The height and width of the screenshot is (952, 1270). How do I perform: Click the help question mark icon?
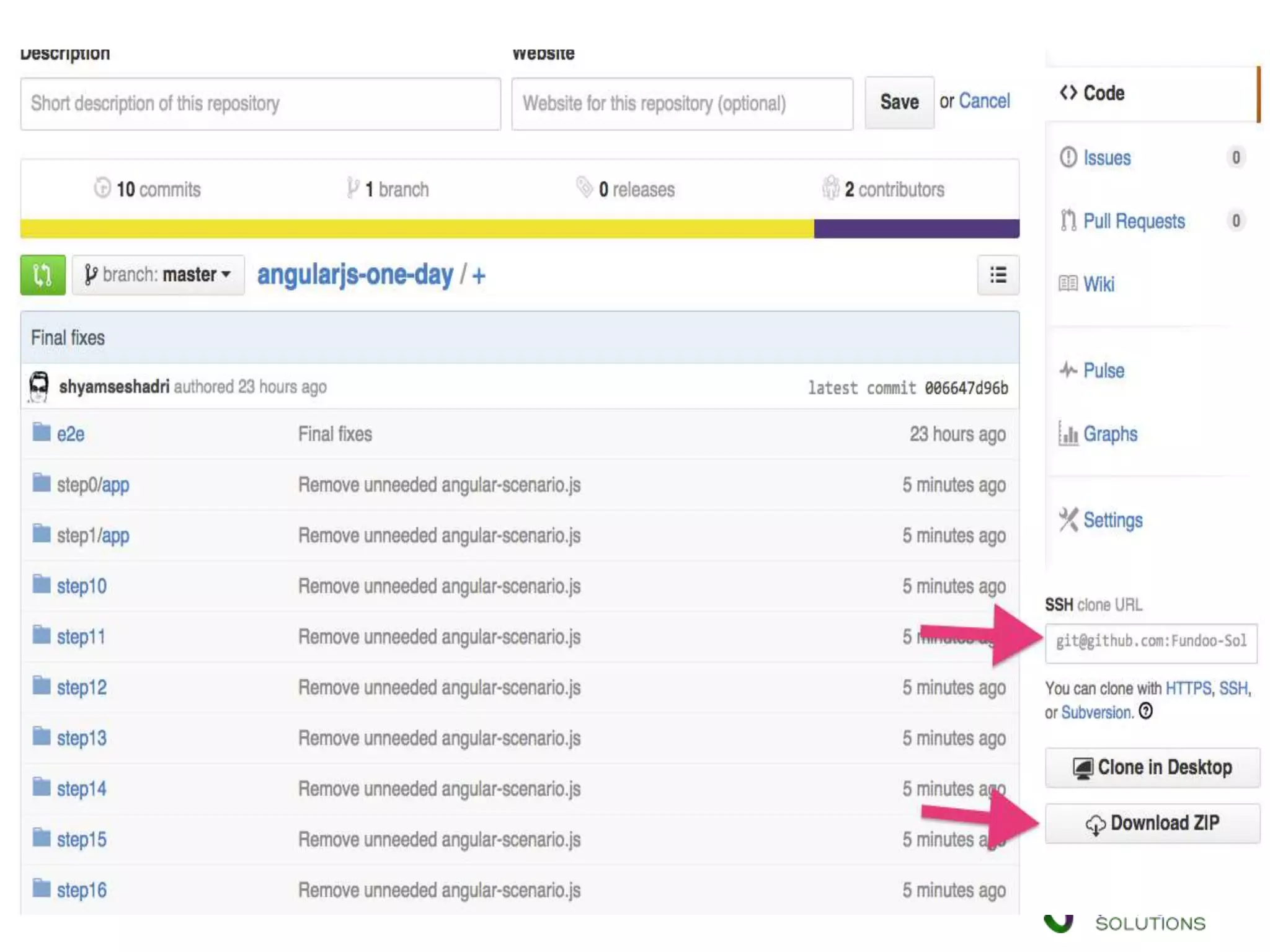pos(1145,711)
